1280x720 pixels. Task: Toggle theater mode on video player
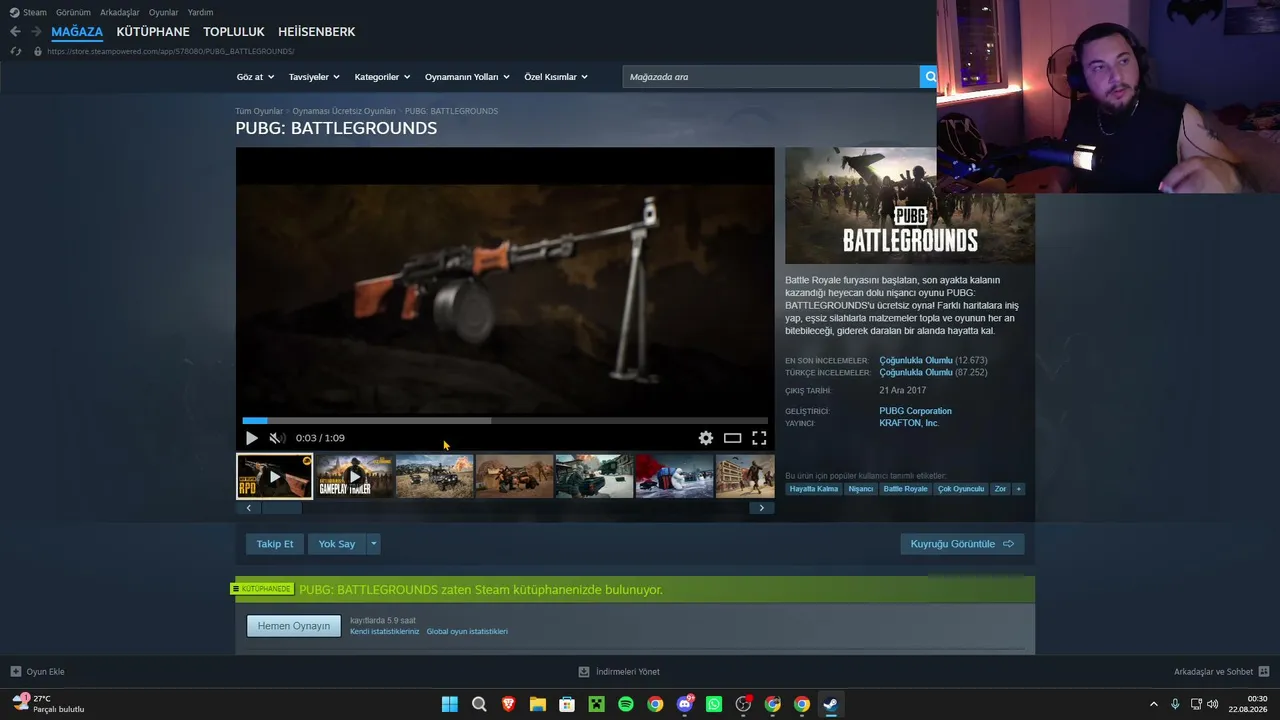point(733,438)
